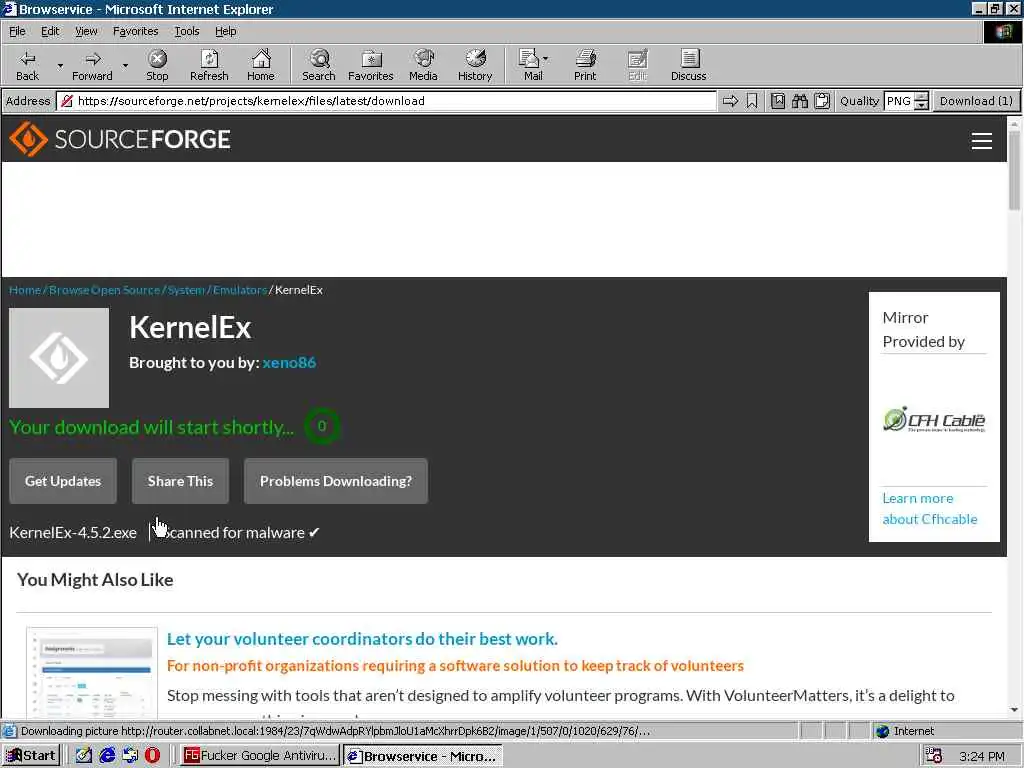Open the Favorites menu
This screenshot has width=1024, height=768.
tap(135, 31)
